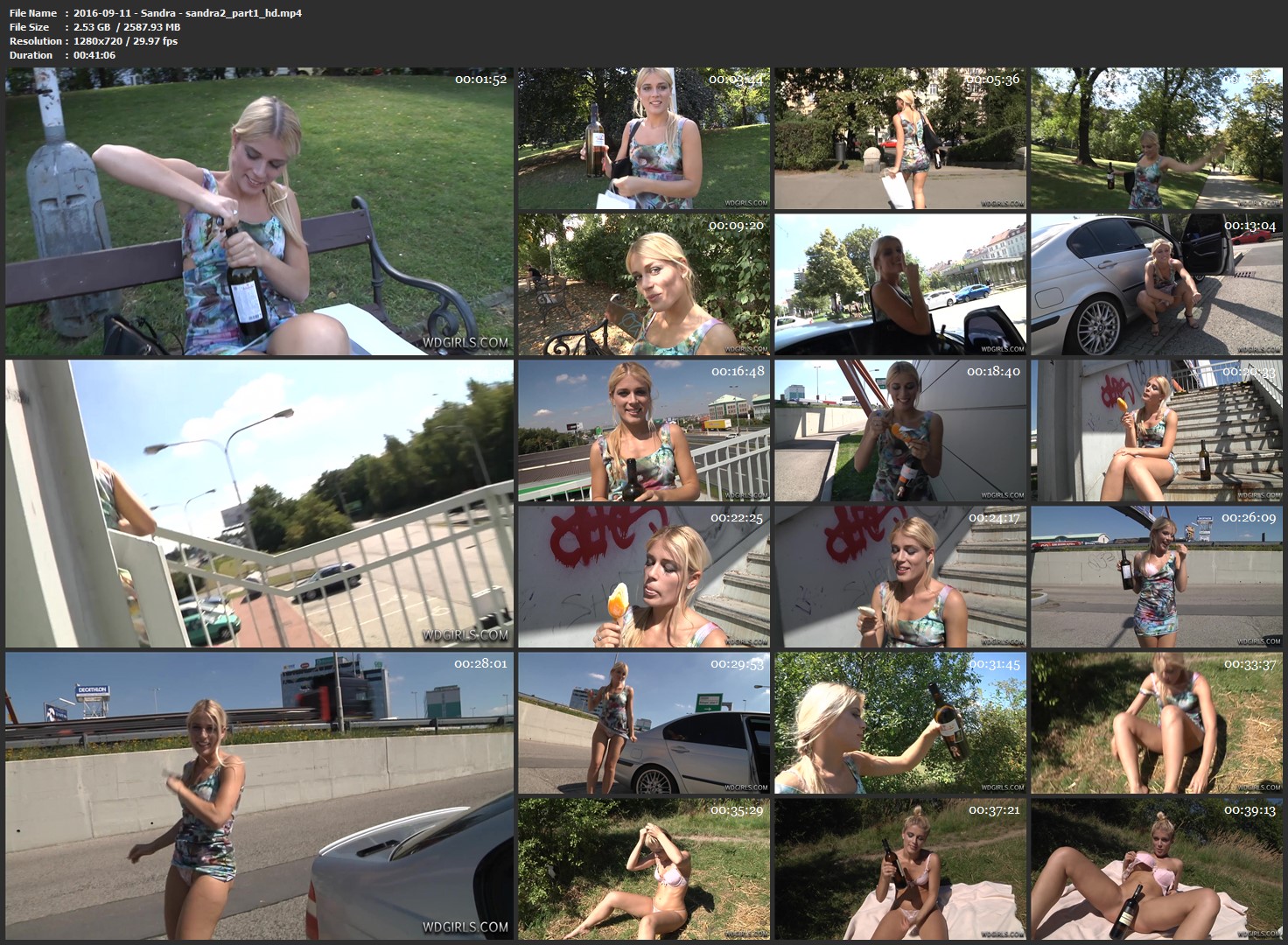The height and width of the screenshot is (945, 1288).
Task: Click the thumbnail timestamped 00:01:52
Action: point(259,212)
